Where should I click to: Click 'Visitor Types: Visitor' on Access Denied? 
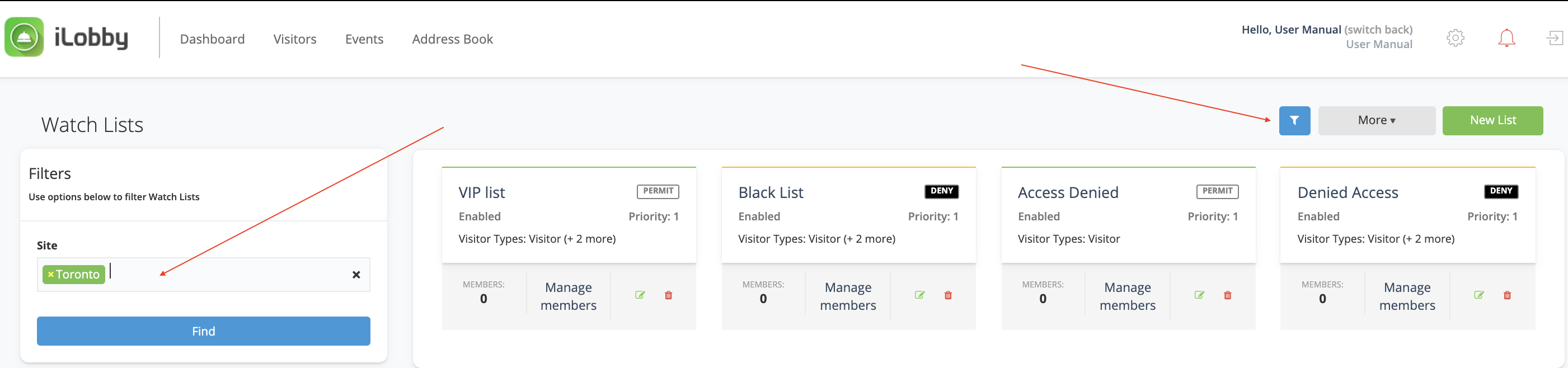pos(1069,239)
